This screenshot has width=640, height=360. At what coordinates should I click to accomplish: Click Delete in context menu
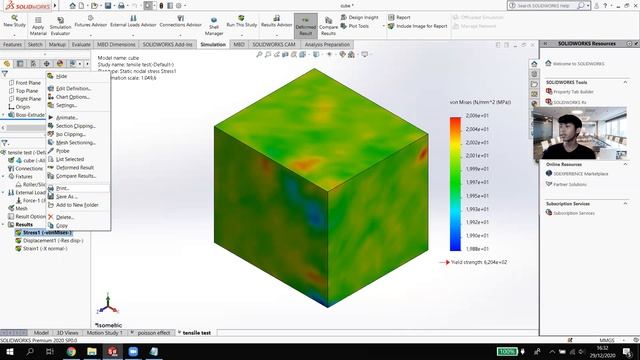point(64,217)
